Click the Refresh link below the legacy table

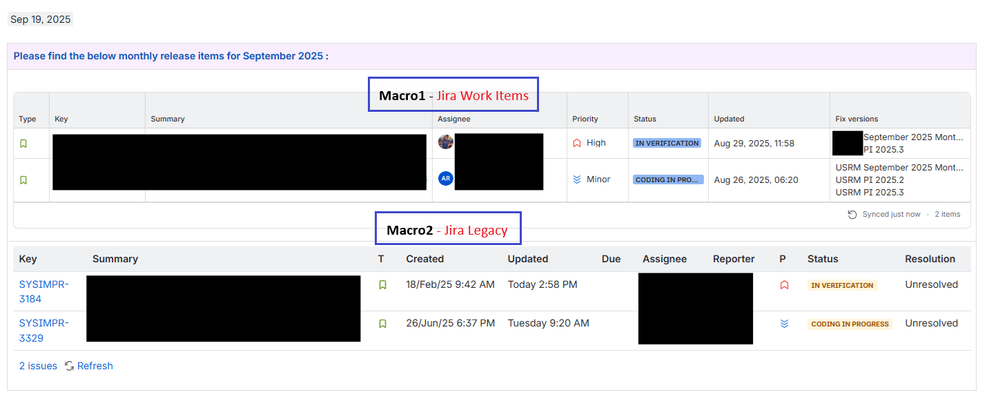[x=95, y=366]
